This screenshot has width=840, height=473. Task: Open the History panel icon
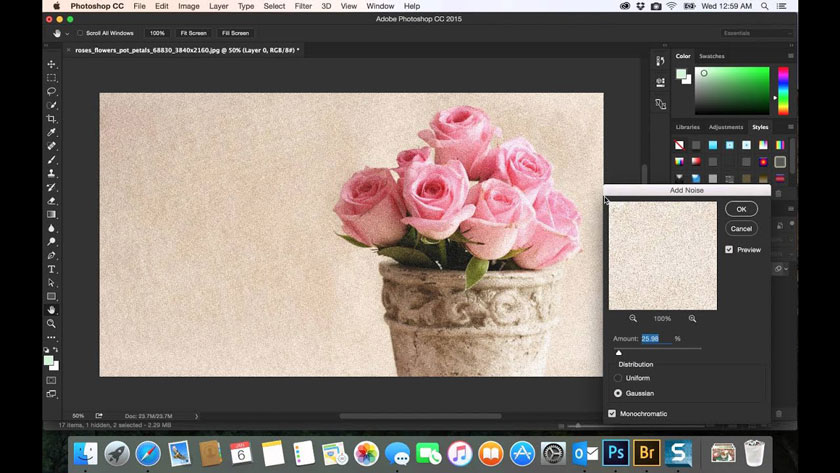click(660, 61)
